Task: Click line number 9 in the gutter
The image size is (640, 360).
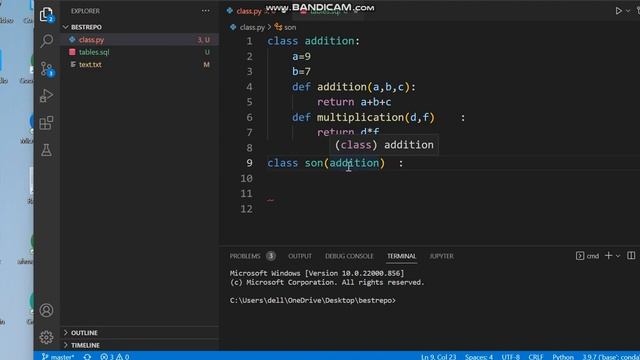Action: coord(249,163)
